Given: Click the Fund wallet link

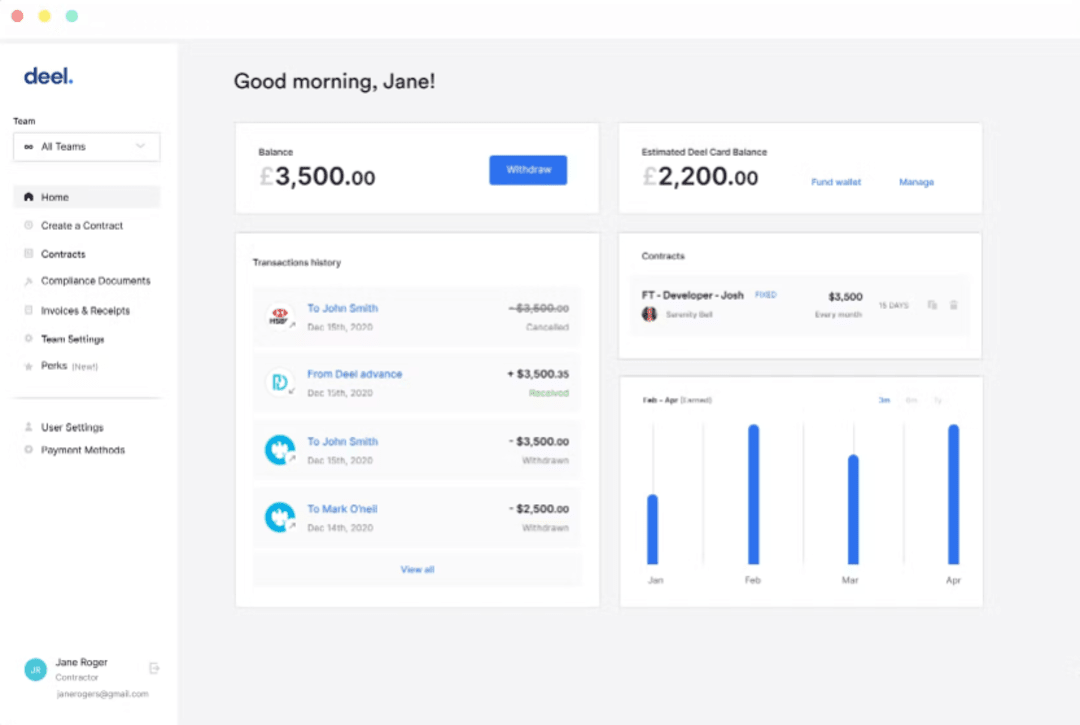Looking at the screenshot, I should click(x=836, y=182).
